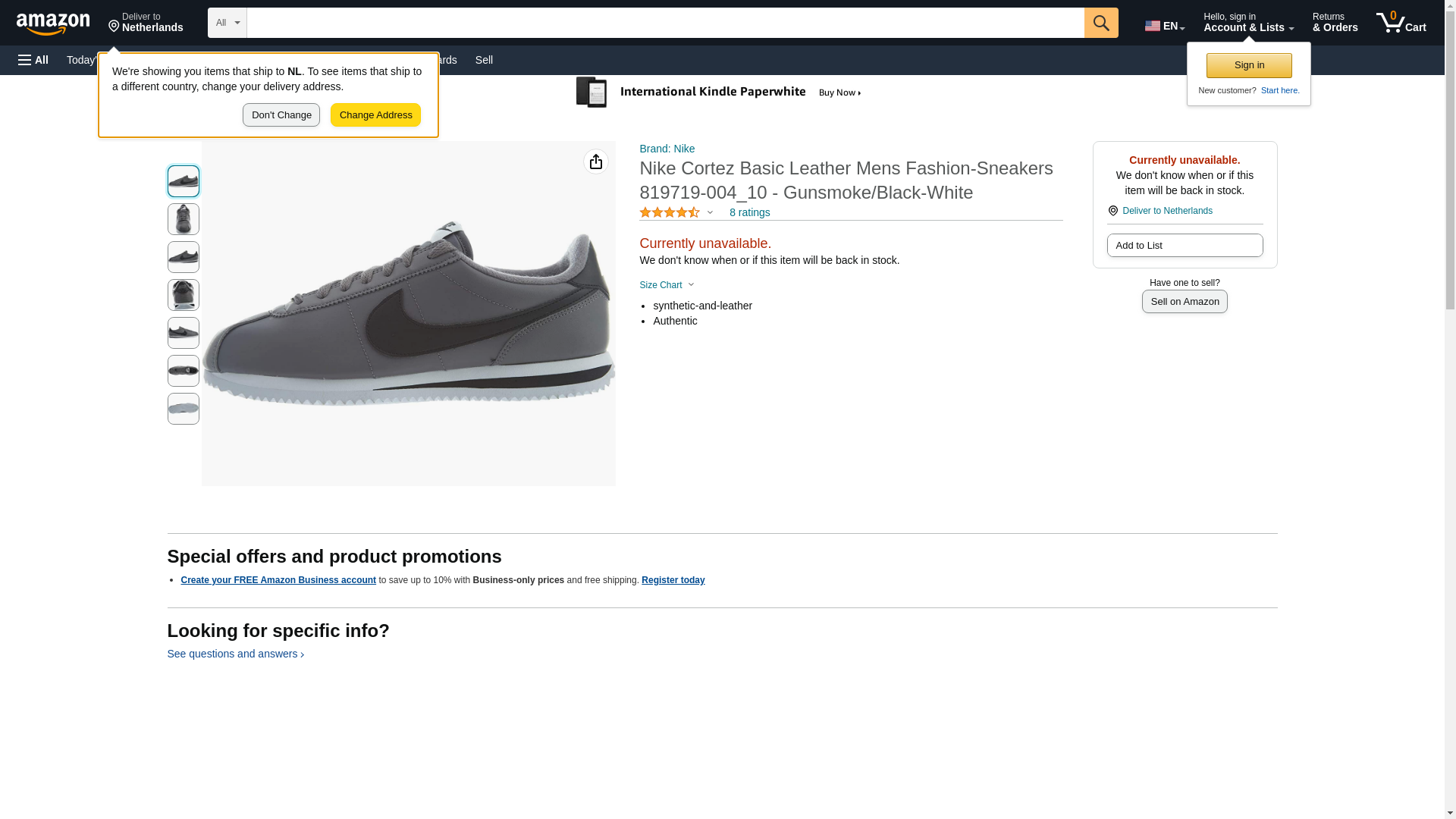Expand the Size Chart dropdown
This screenshot has height=819, width=1456.
click(667, 285)
